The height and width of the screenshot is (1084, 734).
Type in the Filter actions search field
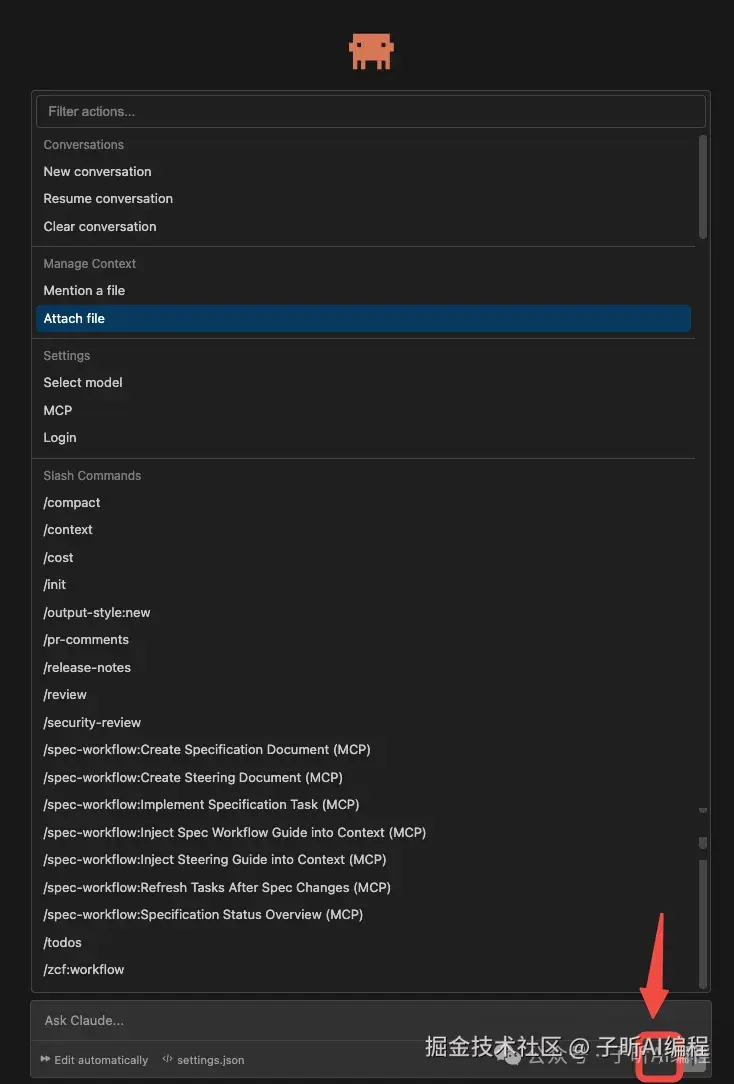(371, 112)
